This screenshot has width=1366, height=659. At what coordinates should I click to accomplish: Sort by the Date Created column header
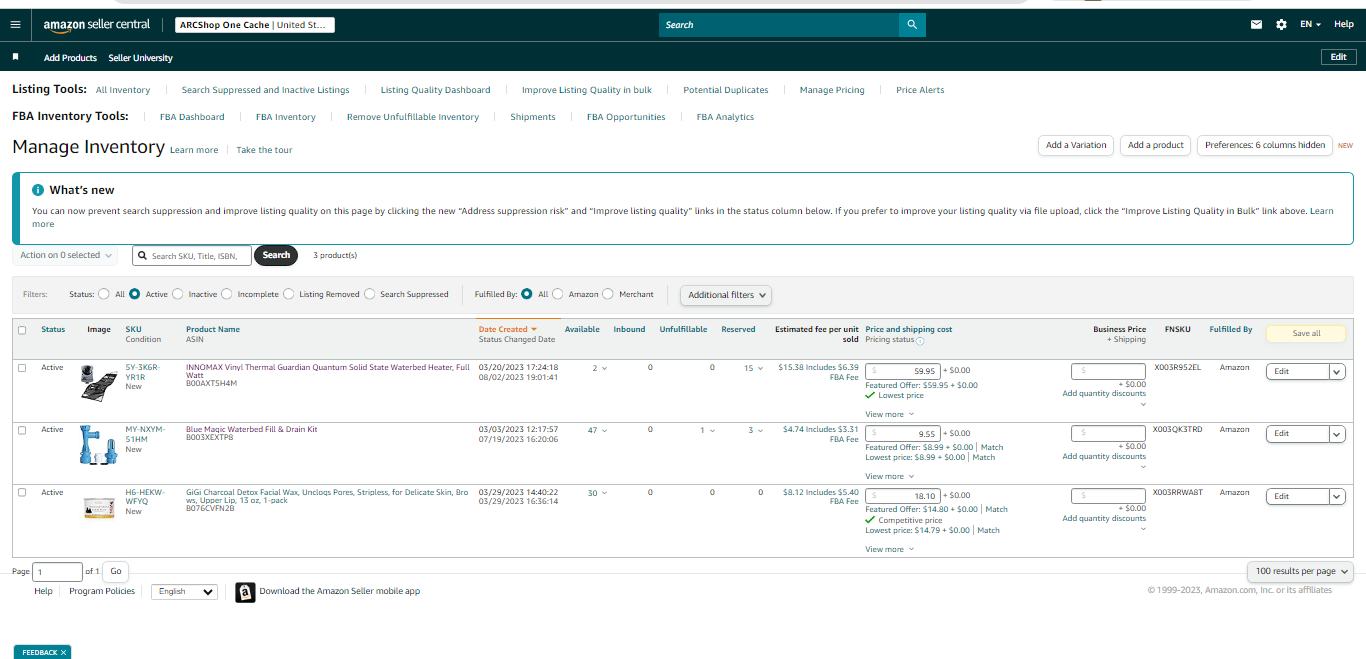(507, 329)
